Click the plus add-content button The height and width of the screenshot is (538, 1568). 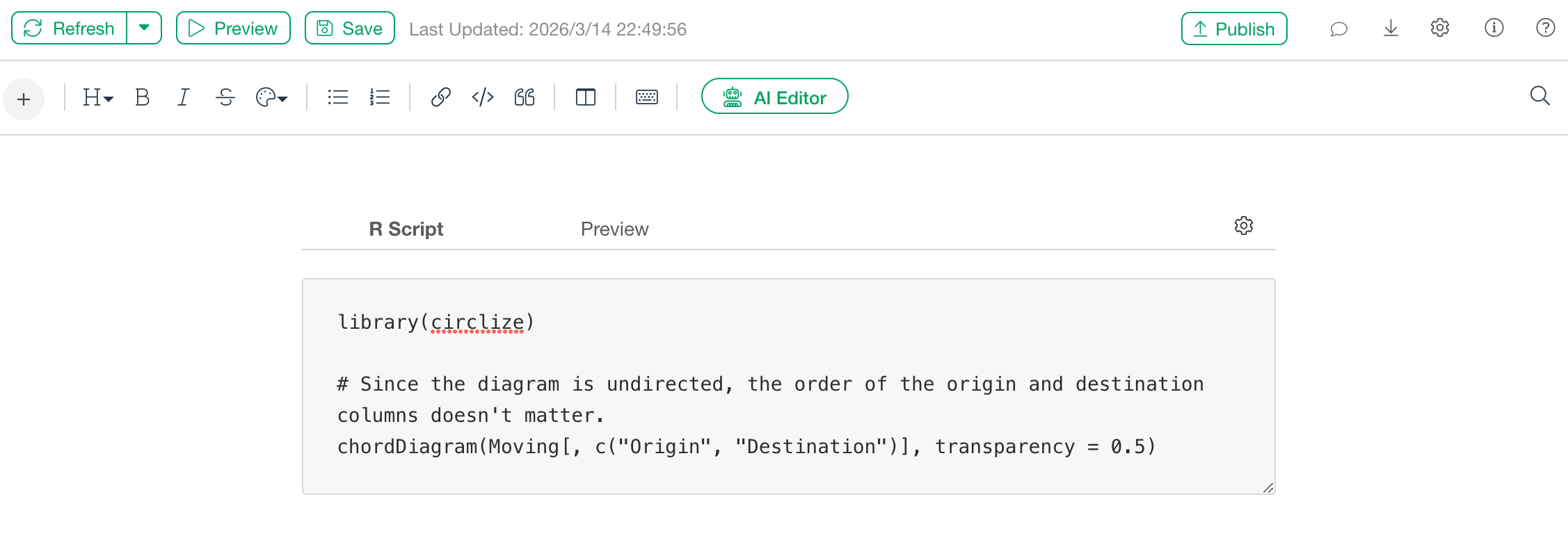(24, 99)
